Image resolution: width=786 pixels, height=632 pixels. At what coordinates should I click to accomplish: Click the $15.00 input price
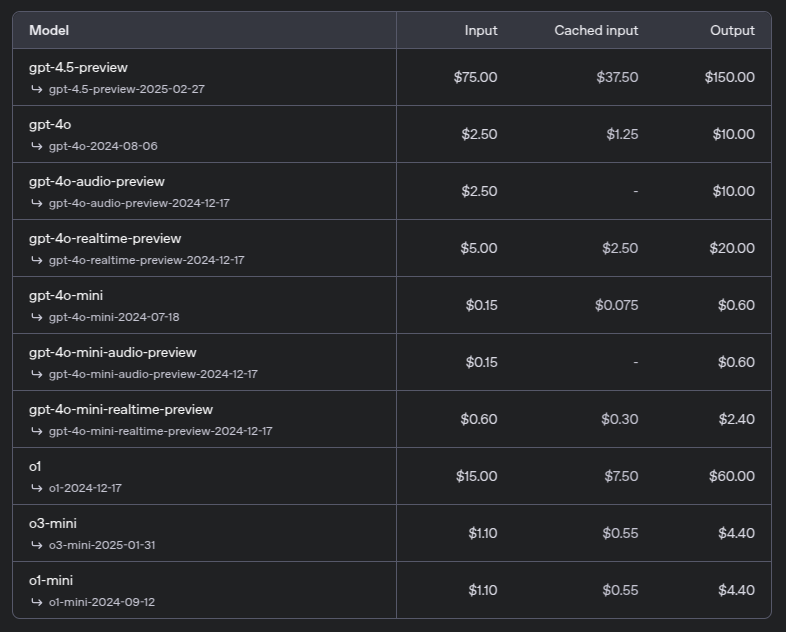click(x=476, y=477)
